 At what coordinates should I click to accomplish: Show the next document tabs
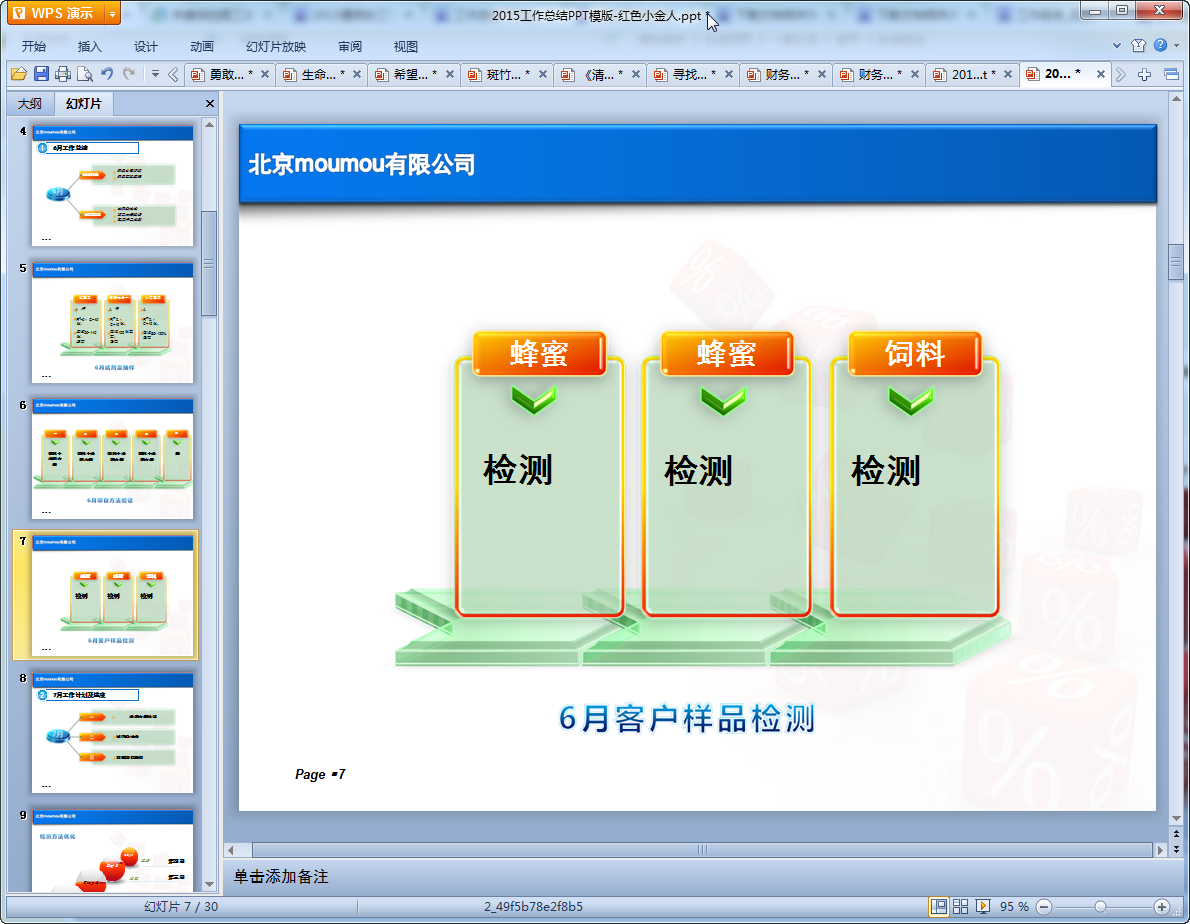tap(1120, 74)
